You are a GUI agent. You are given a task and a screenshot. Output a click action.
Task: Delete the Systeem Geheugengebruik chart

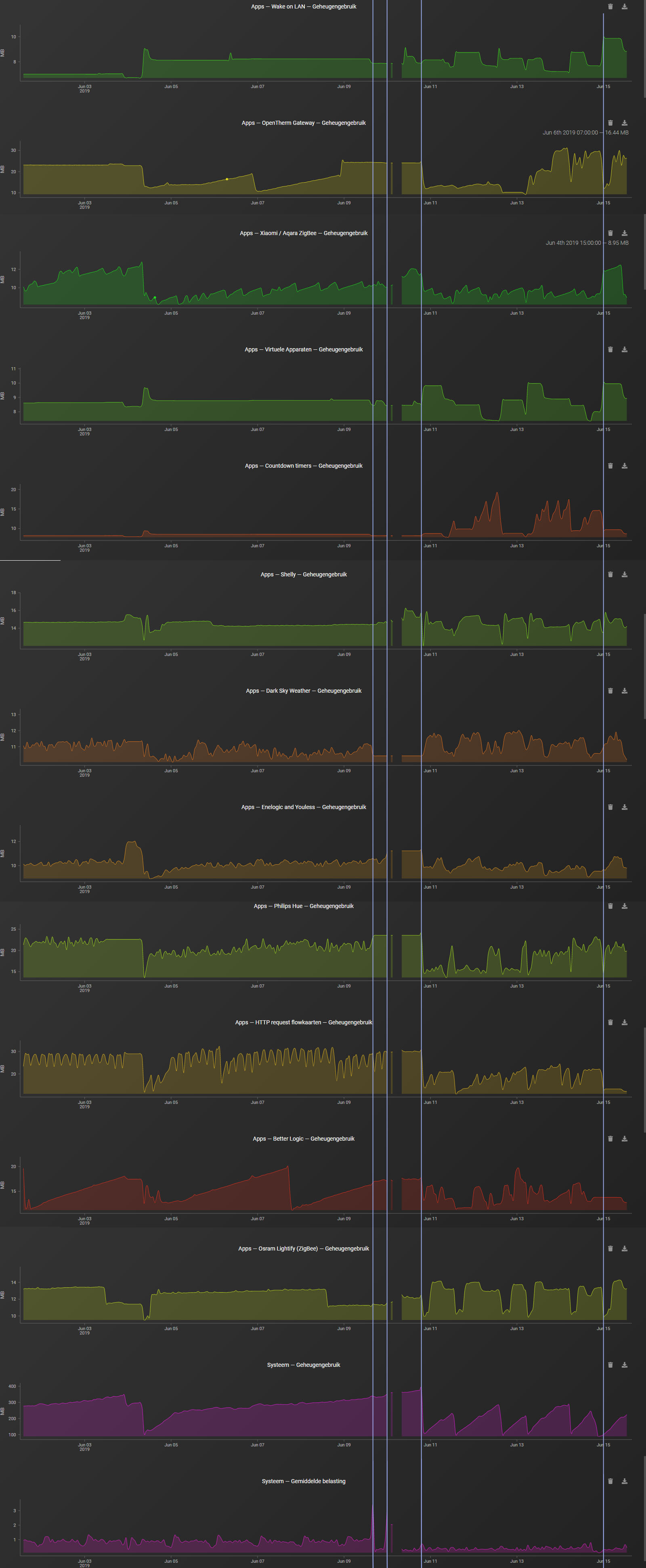tap(610, 1365)
